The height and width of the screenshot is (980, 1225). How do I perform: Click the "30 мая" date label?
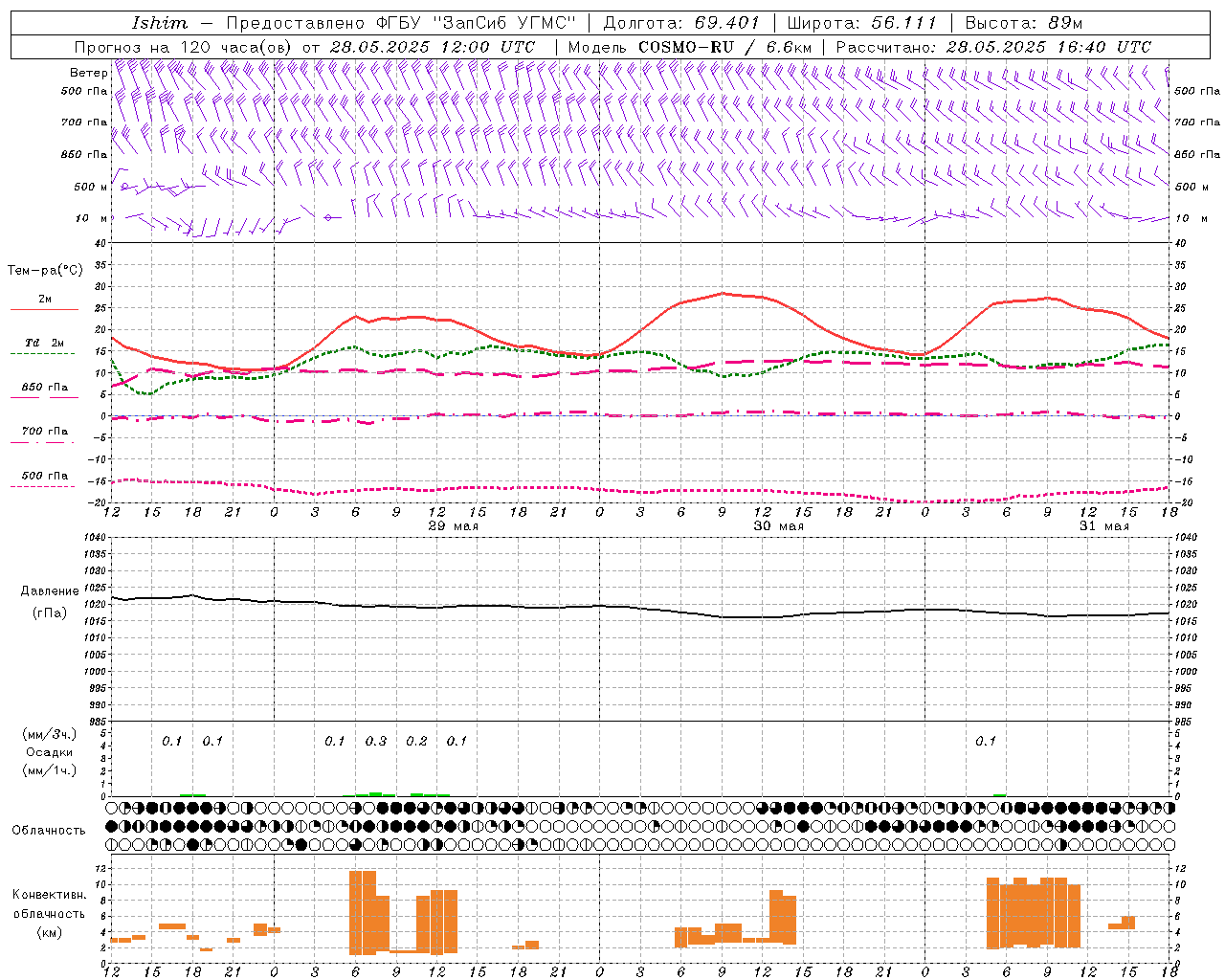pos(778,526)
